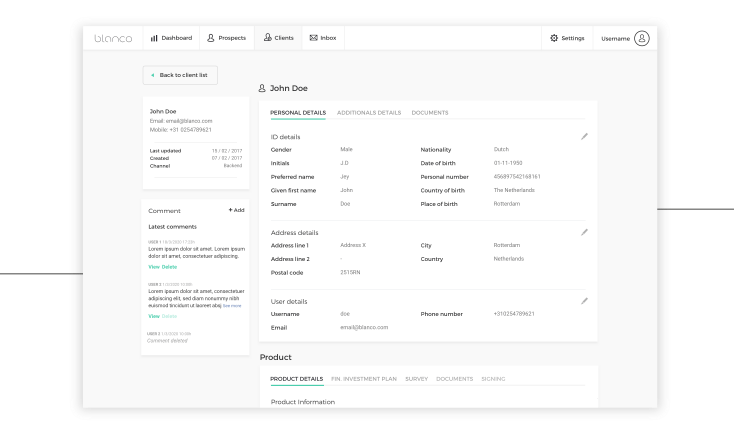Click the blanco logo
Viewport: 734px width, 428px height.
point(113,38)
